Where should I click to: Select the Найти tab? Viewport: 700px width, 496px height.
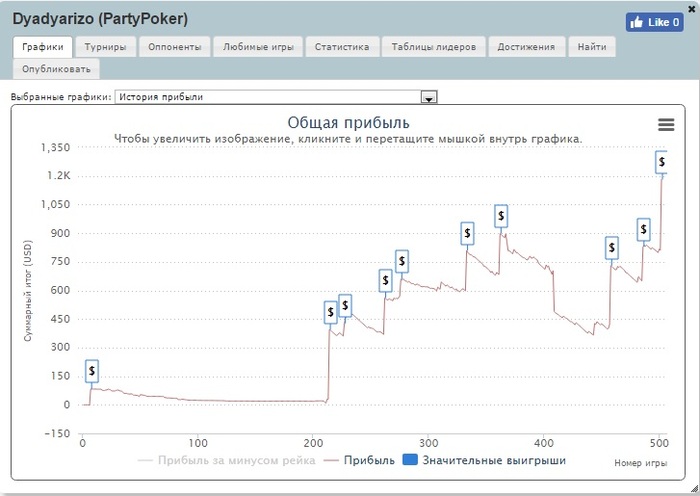click(x=592, y=47)
